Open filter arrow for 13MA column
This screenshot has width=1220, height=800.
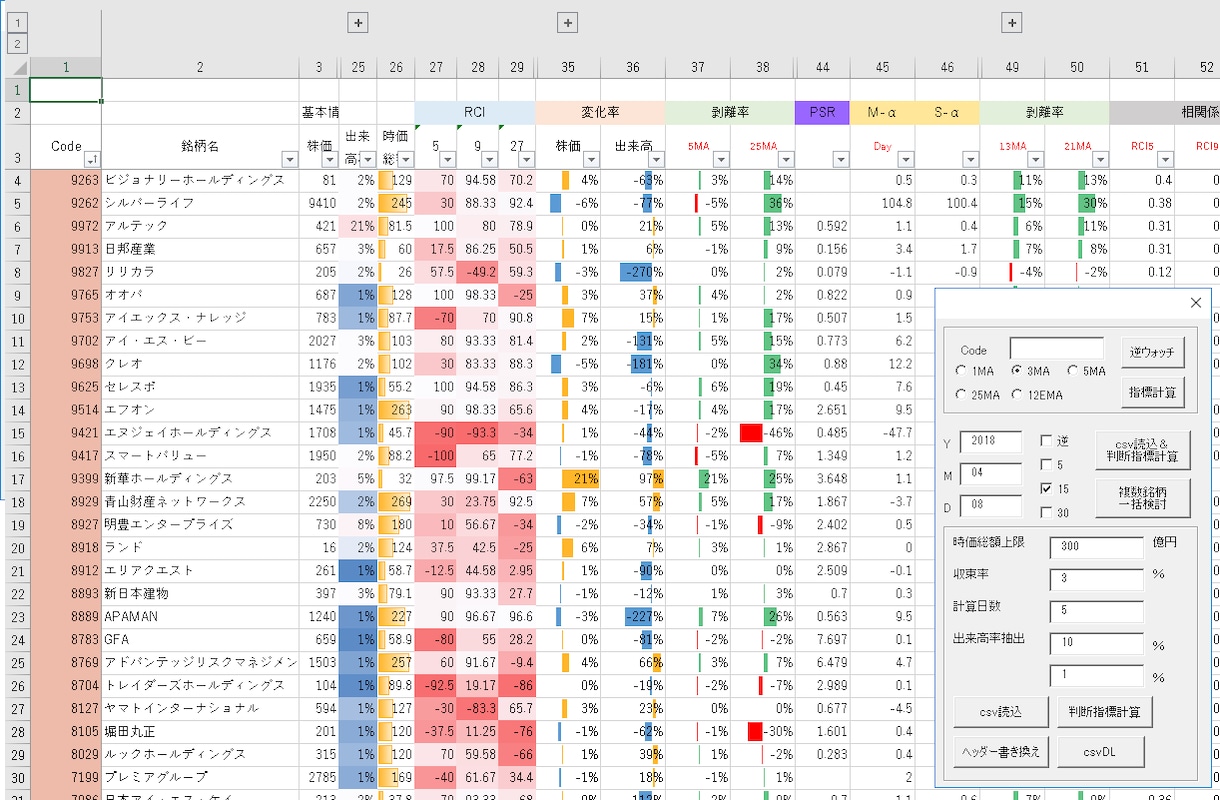coord(1035,159)
